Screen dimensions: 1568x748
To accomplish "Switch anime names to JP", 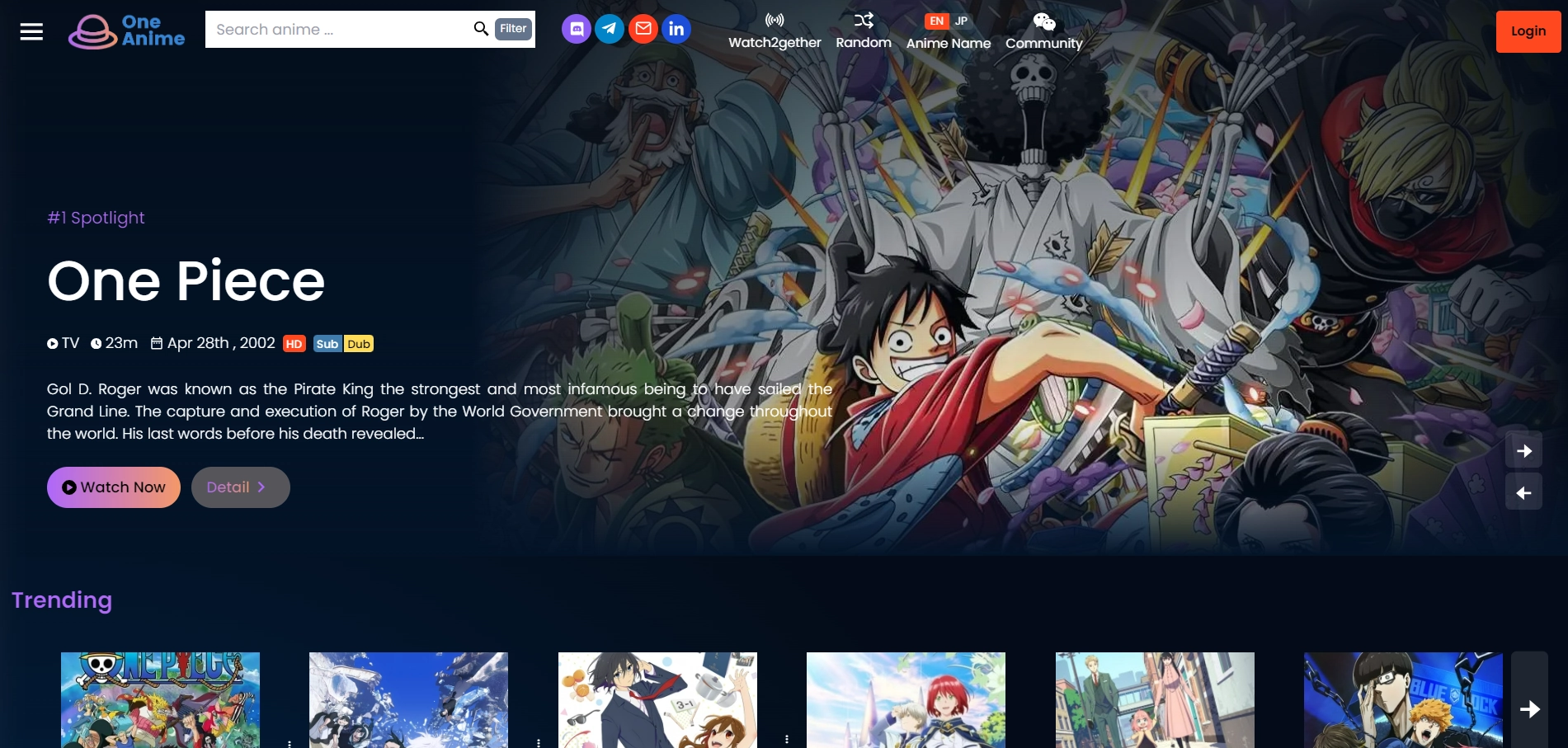I will point(961,21).
